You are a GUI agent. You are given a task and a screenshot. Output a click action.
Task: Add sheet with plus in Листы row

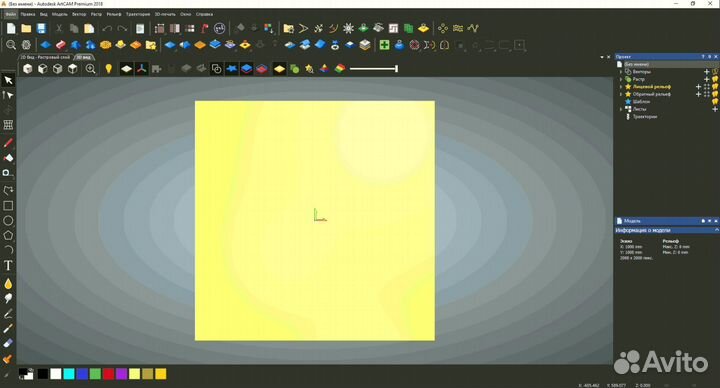(x=715, y=109)
